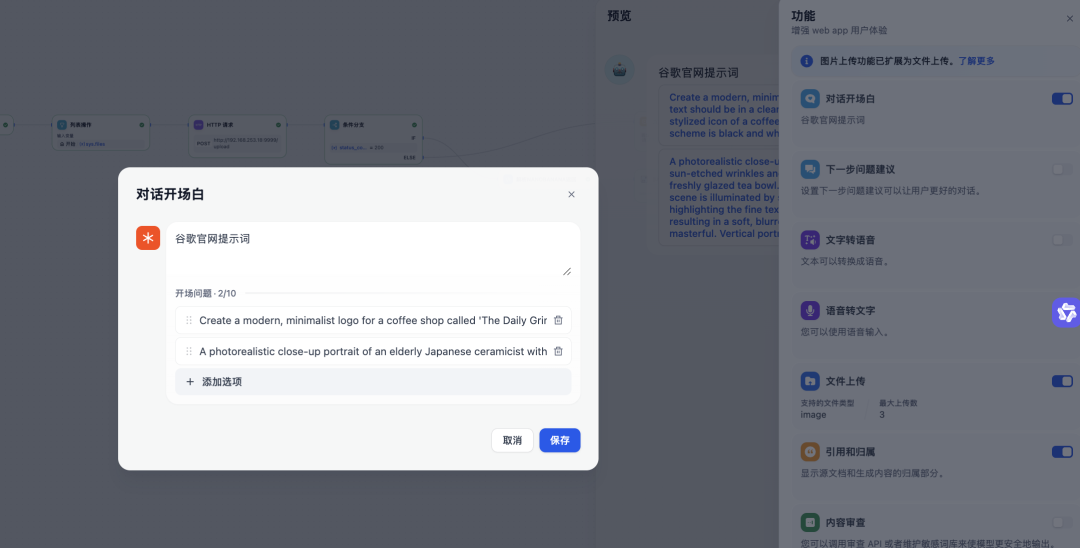The image size is (1080, 548).
Task: Click the 语音转文字 microphone icon
Action: pos(810,310)
